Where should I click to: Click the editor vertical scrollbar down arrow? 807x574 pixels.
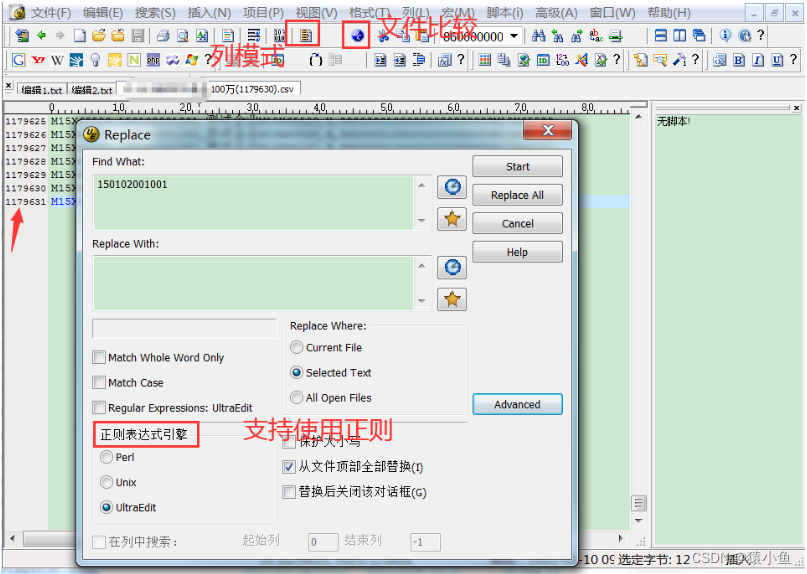tap(639, 521)
